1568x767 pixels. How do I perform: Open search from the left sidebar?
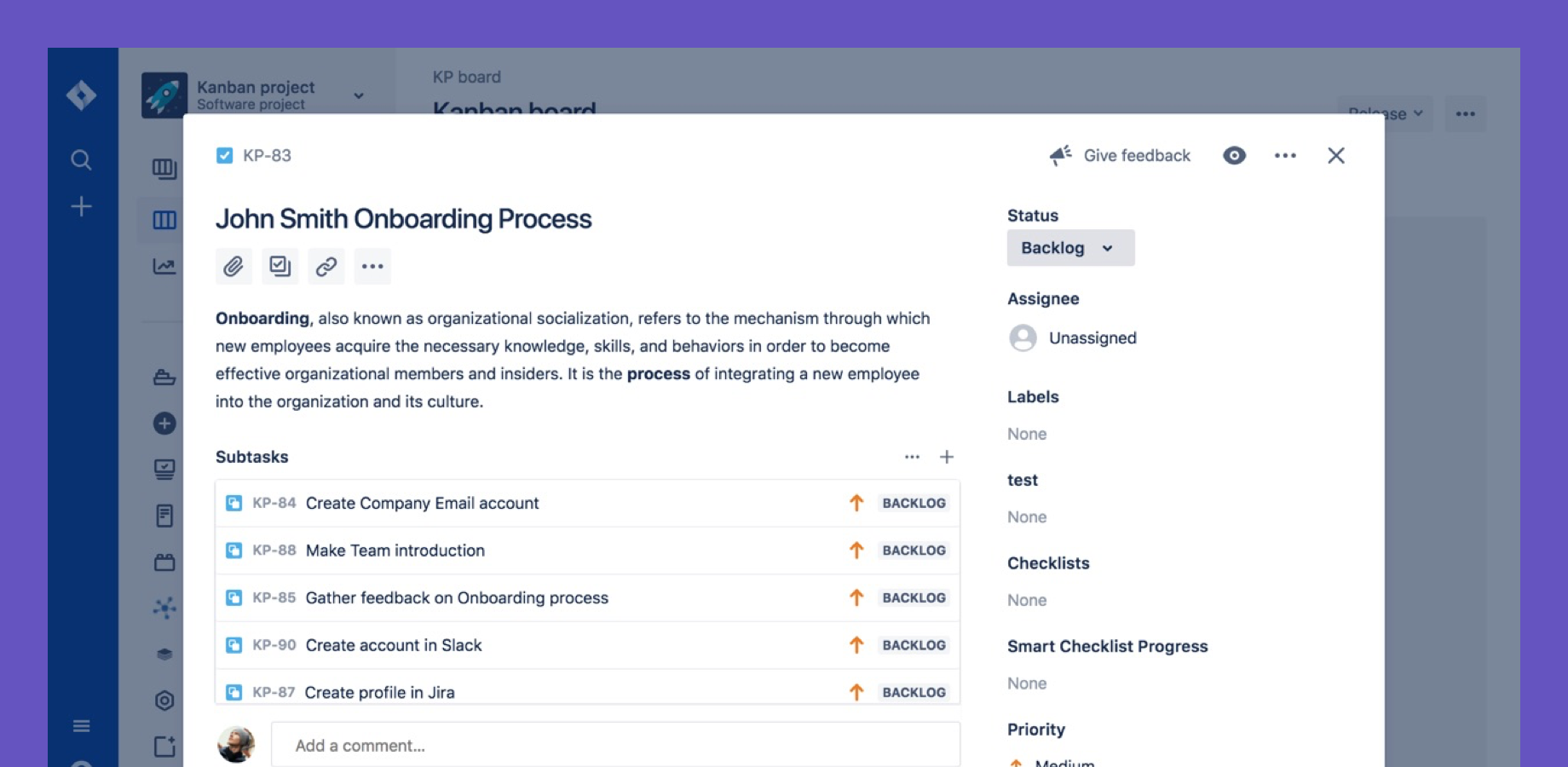pyautogui.click(x=81, y=159)
